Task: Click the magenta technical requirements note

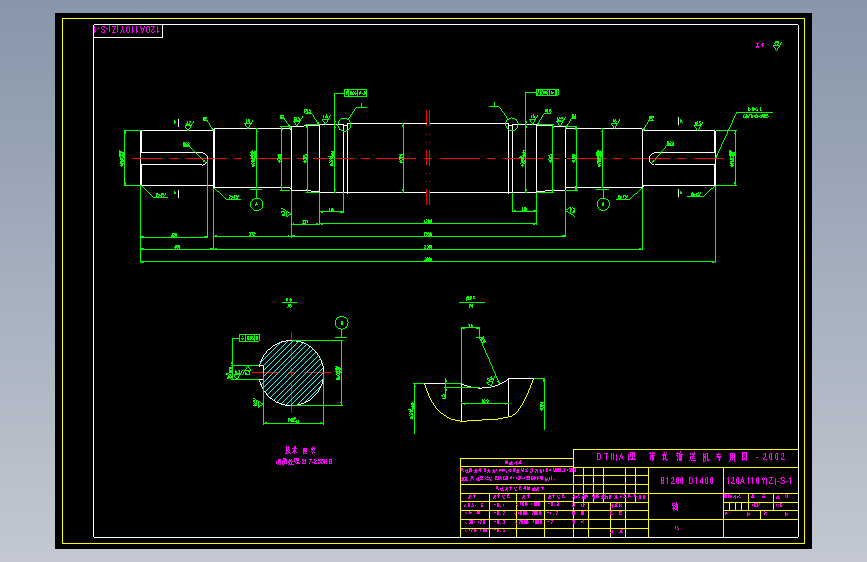Action: click(304, 456)
